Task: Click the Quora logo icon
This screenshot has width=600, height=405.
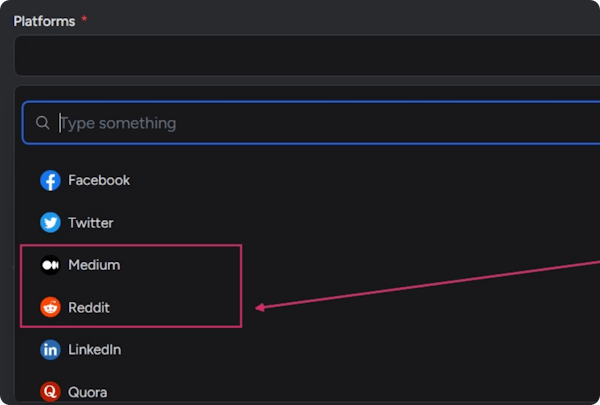Action: (x=50, y=392)
